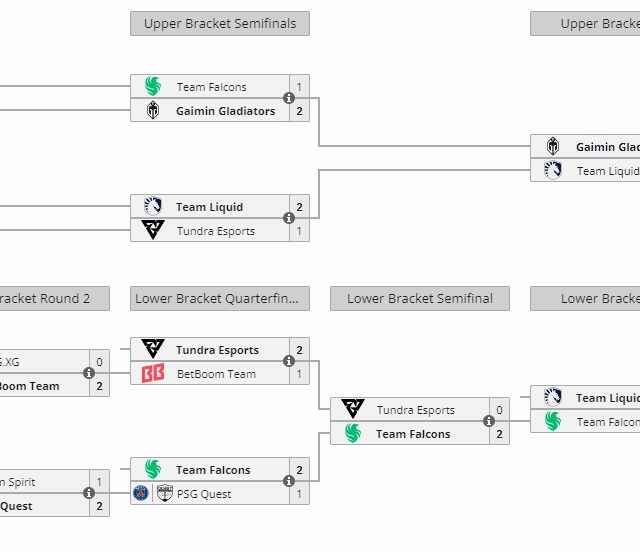Image resolution: width=640 pixels, height=552 pixels.
Task: Click Tundra Esports logo in Lower Bracket Quarterfinal
Action: point(153,350)
